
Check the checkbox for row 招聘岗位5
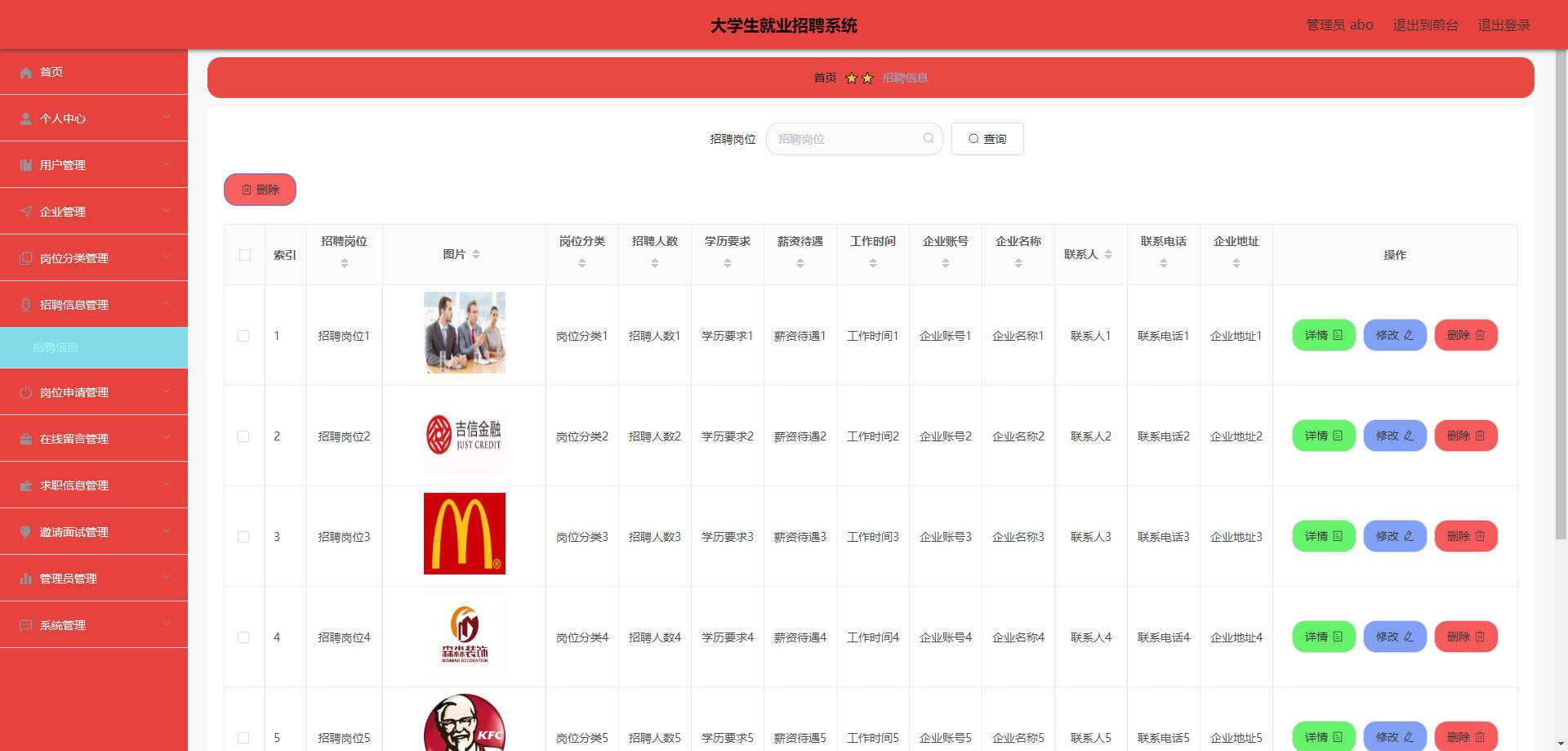pos(243,738)
